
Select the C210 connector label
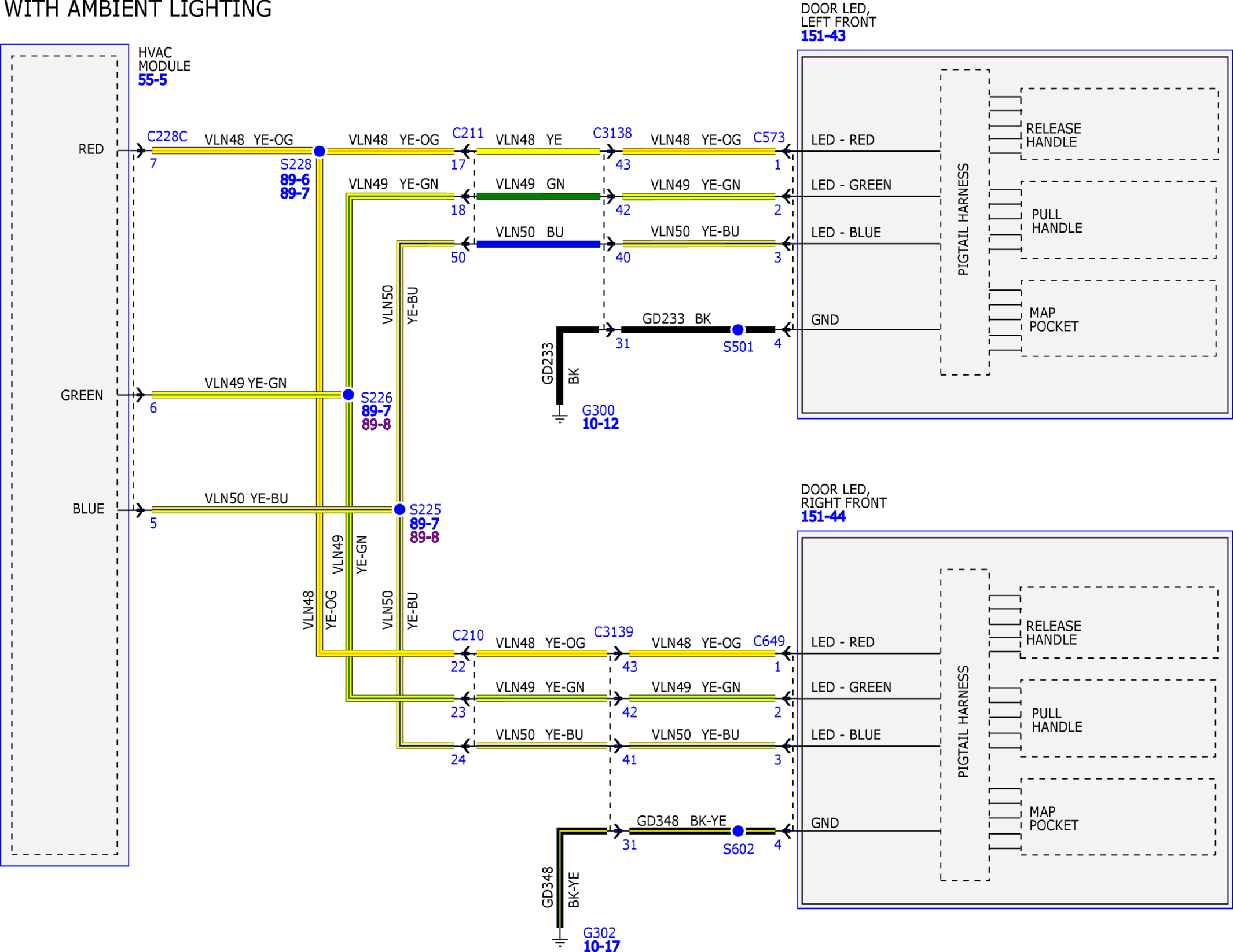468,635
